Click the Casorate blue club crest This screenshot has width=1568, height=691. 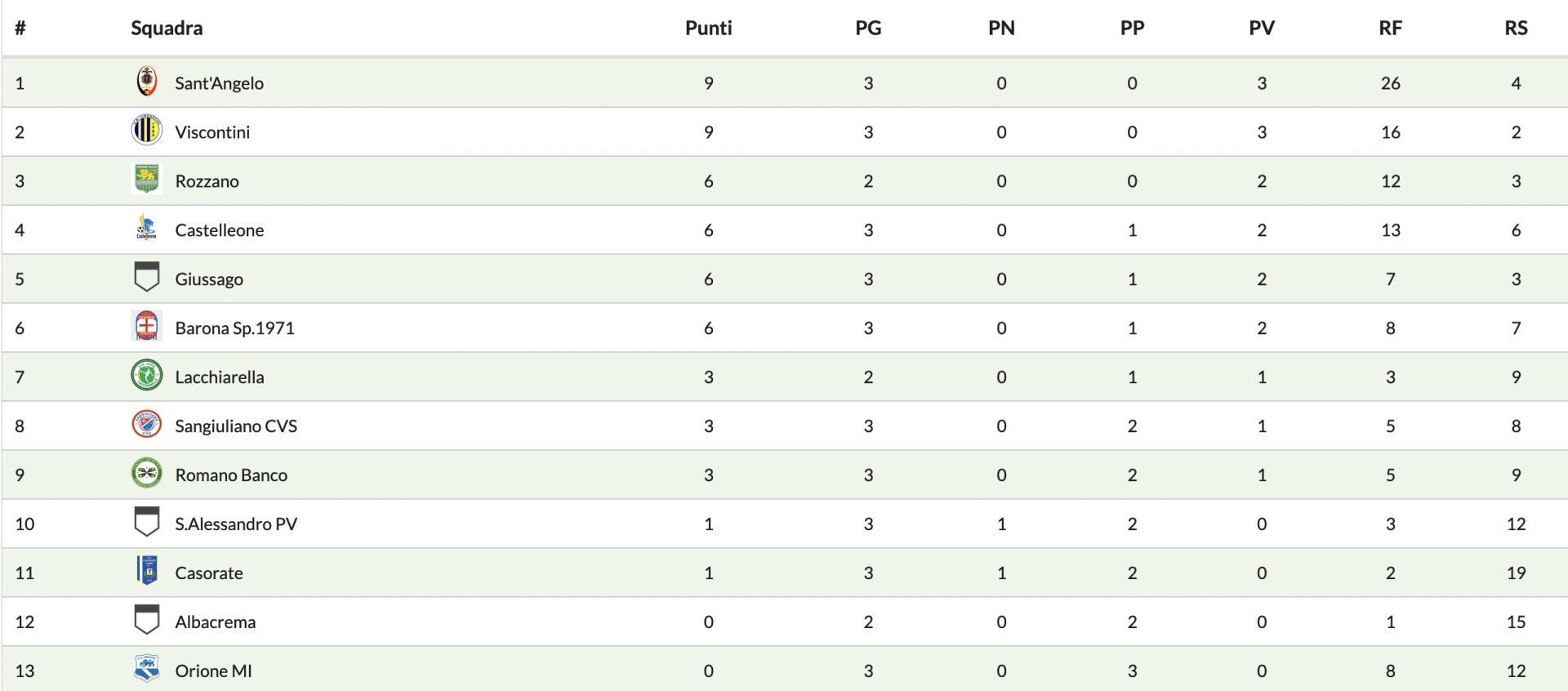point(147,571)
